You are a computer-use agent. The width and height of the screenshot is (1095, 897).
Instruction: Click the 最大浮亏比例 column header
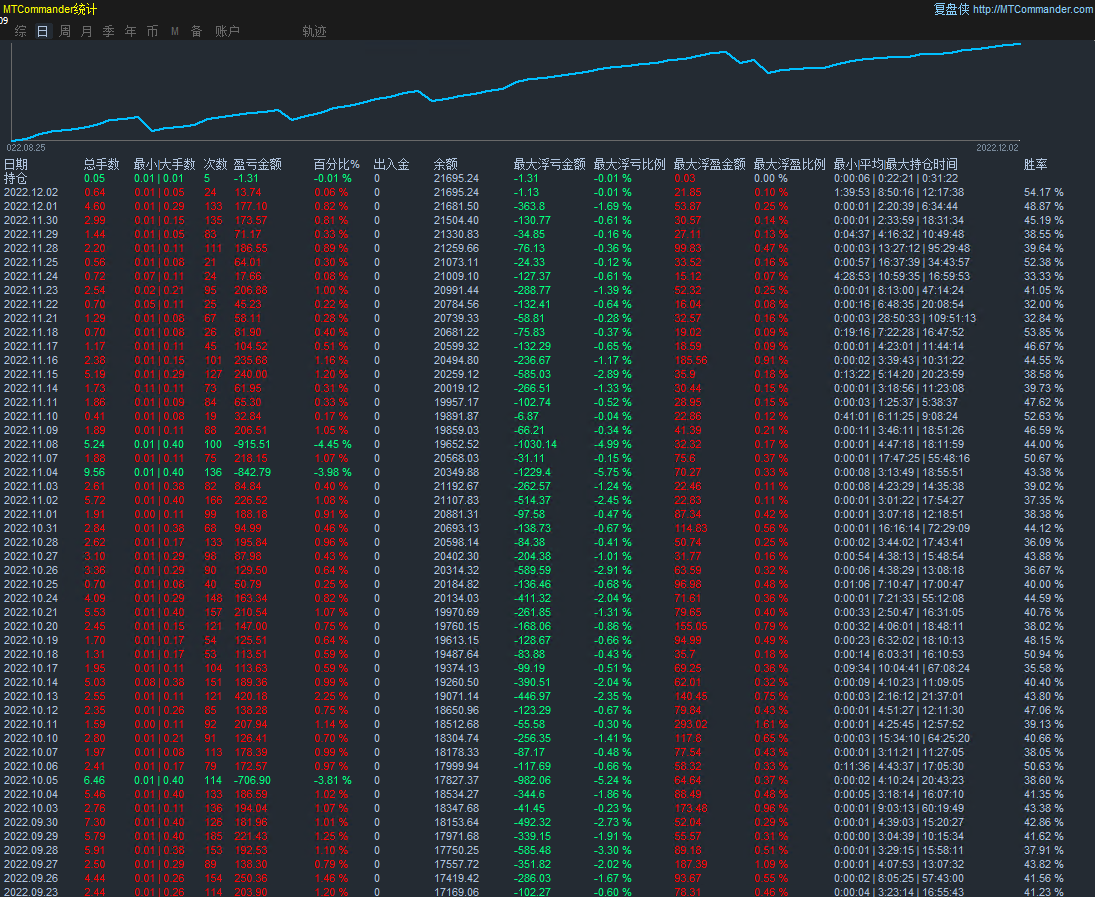pyautogui.click(x=630, y=164)
